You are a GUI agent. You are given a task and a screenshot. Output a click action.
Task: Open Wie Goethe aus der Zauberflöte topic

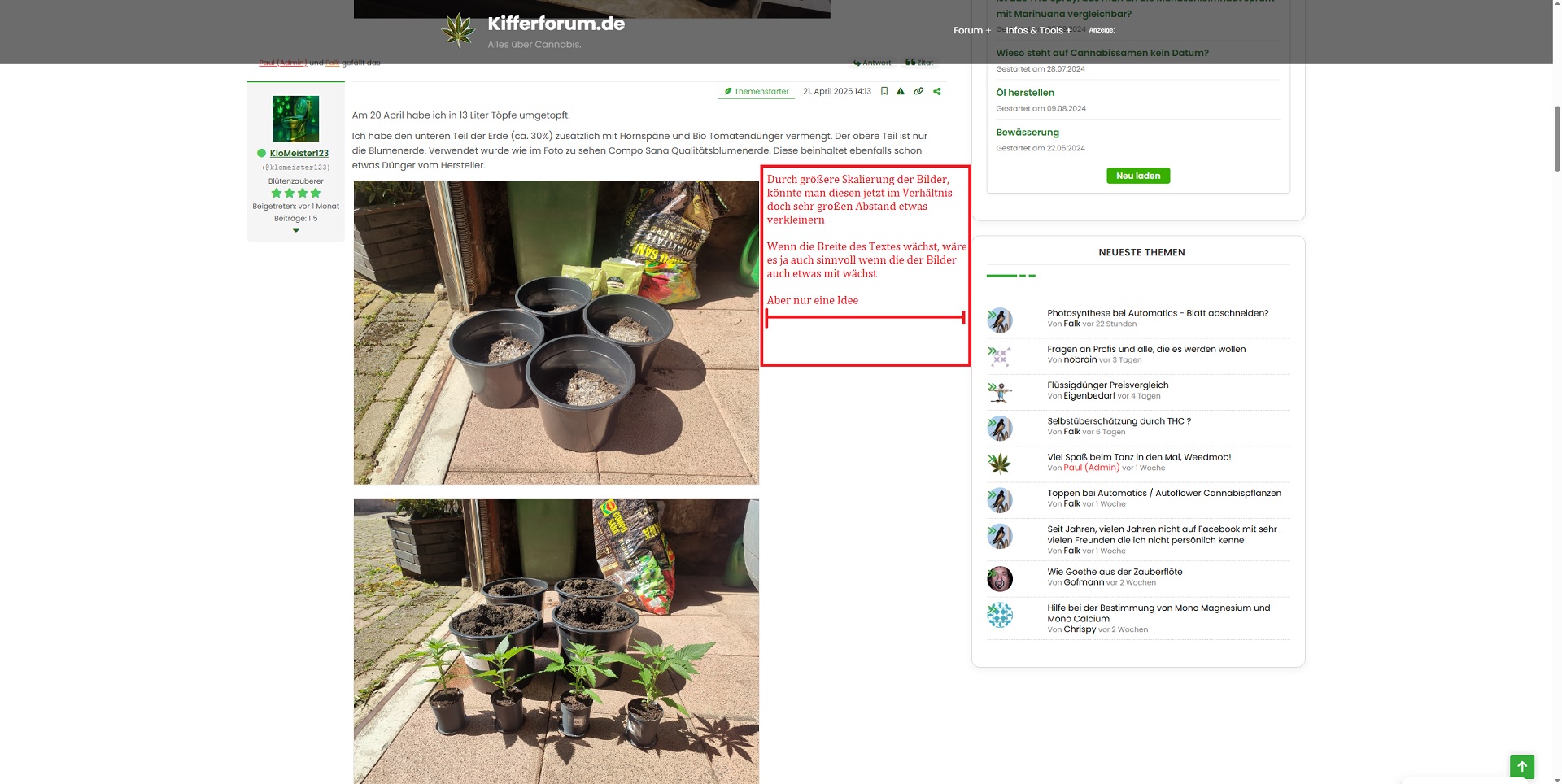click(x=1115, y=572)
